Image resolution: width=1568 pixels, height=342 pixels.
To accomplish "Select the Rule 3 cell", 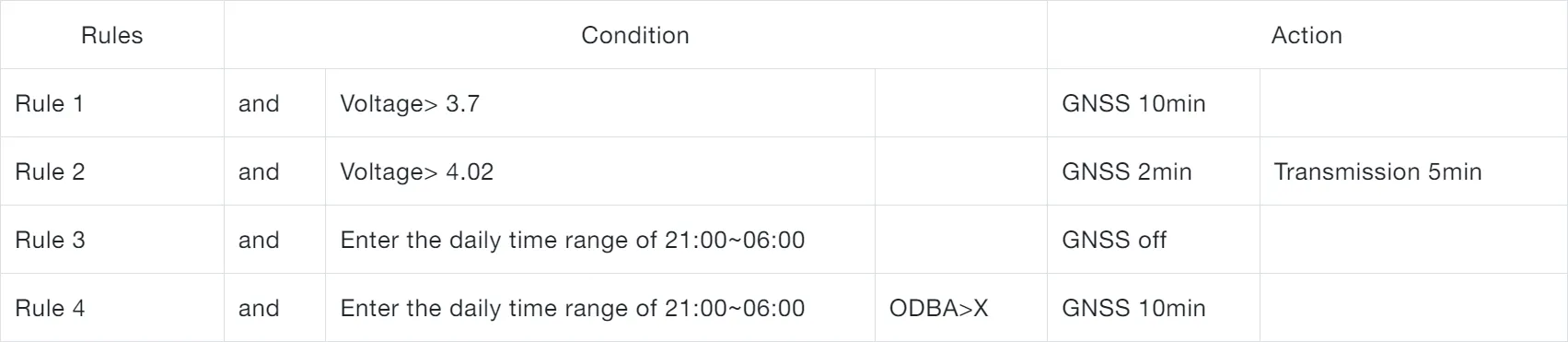I will coord(112,240).
